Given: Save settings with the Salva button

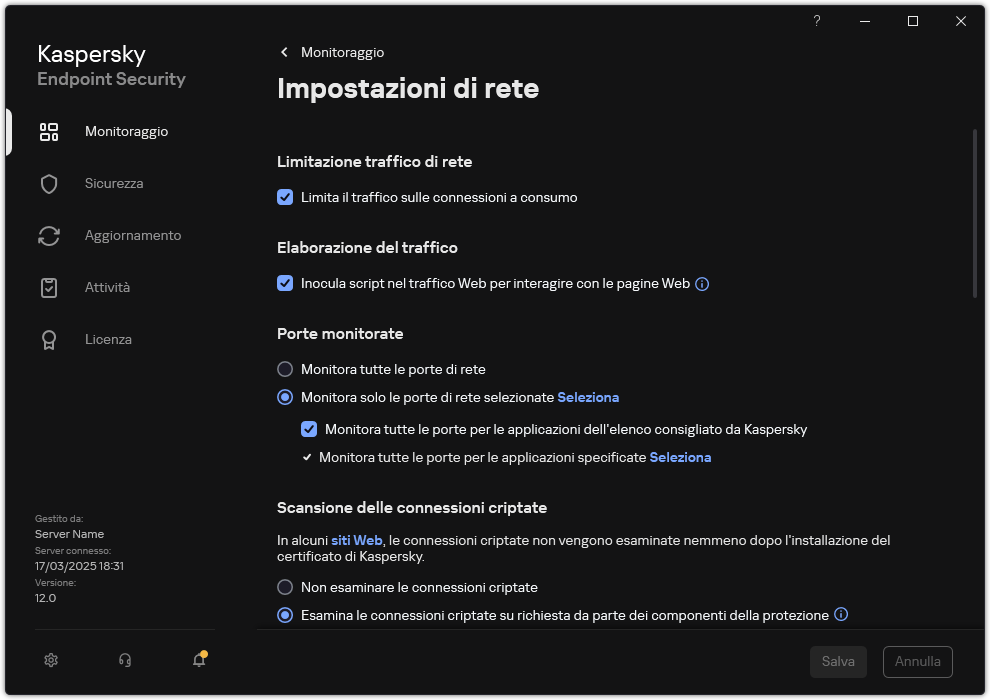Looking at the screenshot, I should click(838, 661).
